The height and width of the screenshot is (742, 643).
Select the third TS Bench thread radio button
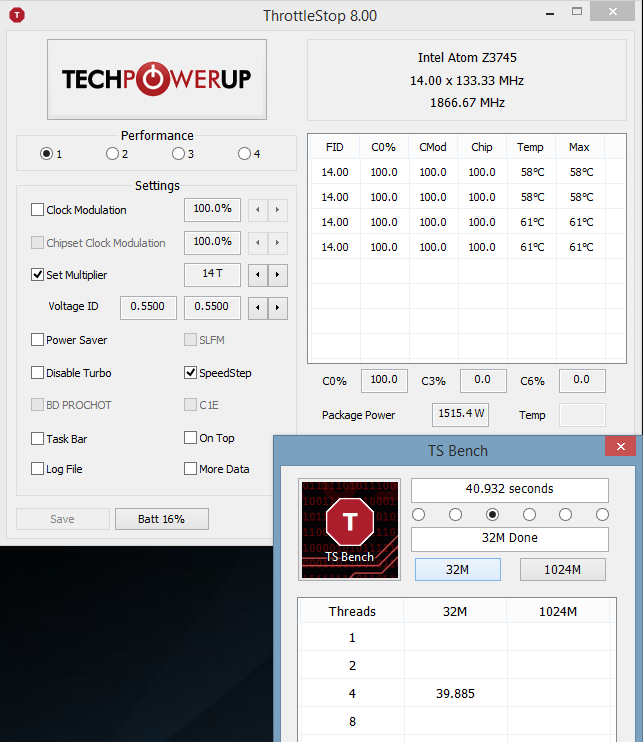pos(492,514)
